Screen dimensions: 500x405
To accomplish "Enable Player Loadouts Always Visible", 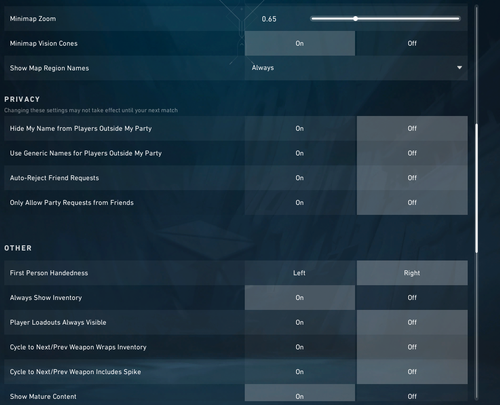I will coord(300,322).
